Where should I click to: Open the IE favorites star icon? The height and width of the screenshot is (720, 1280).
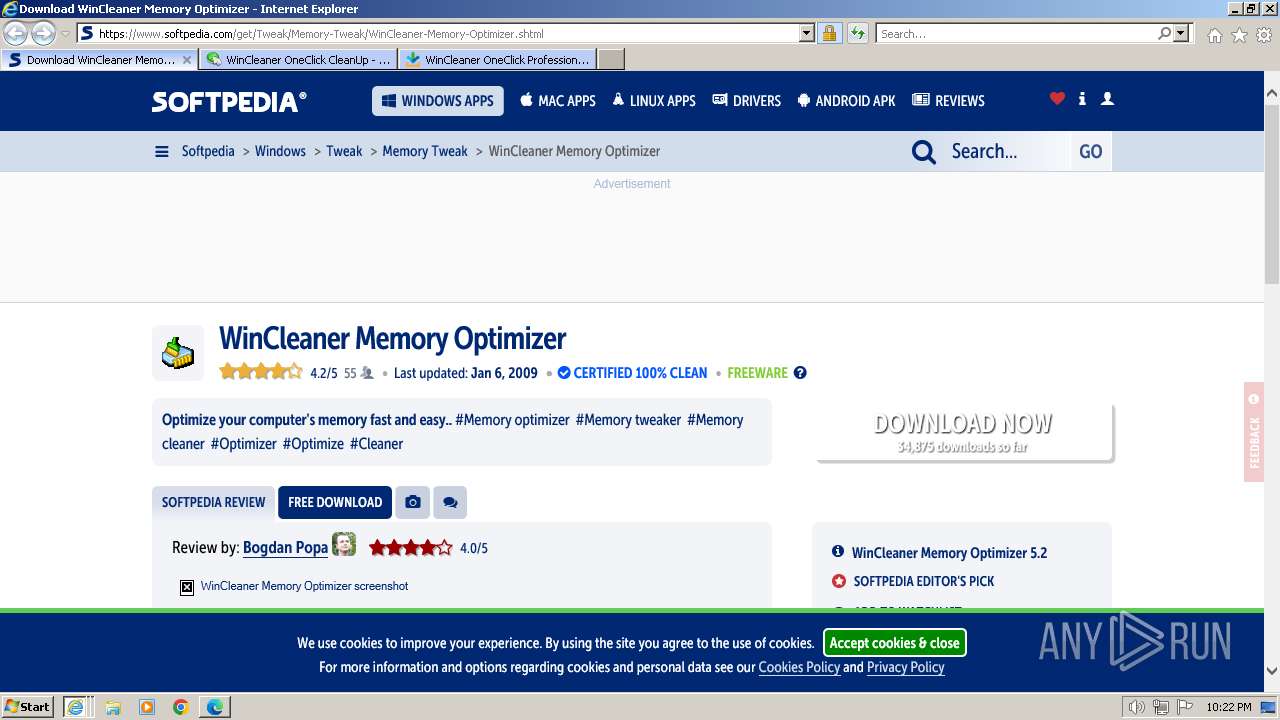click(x=1239, y=35)
